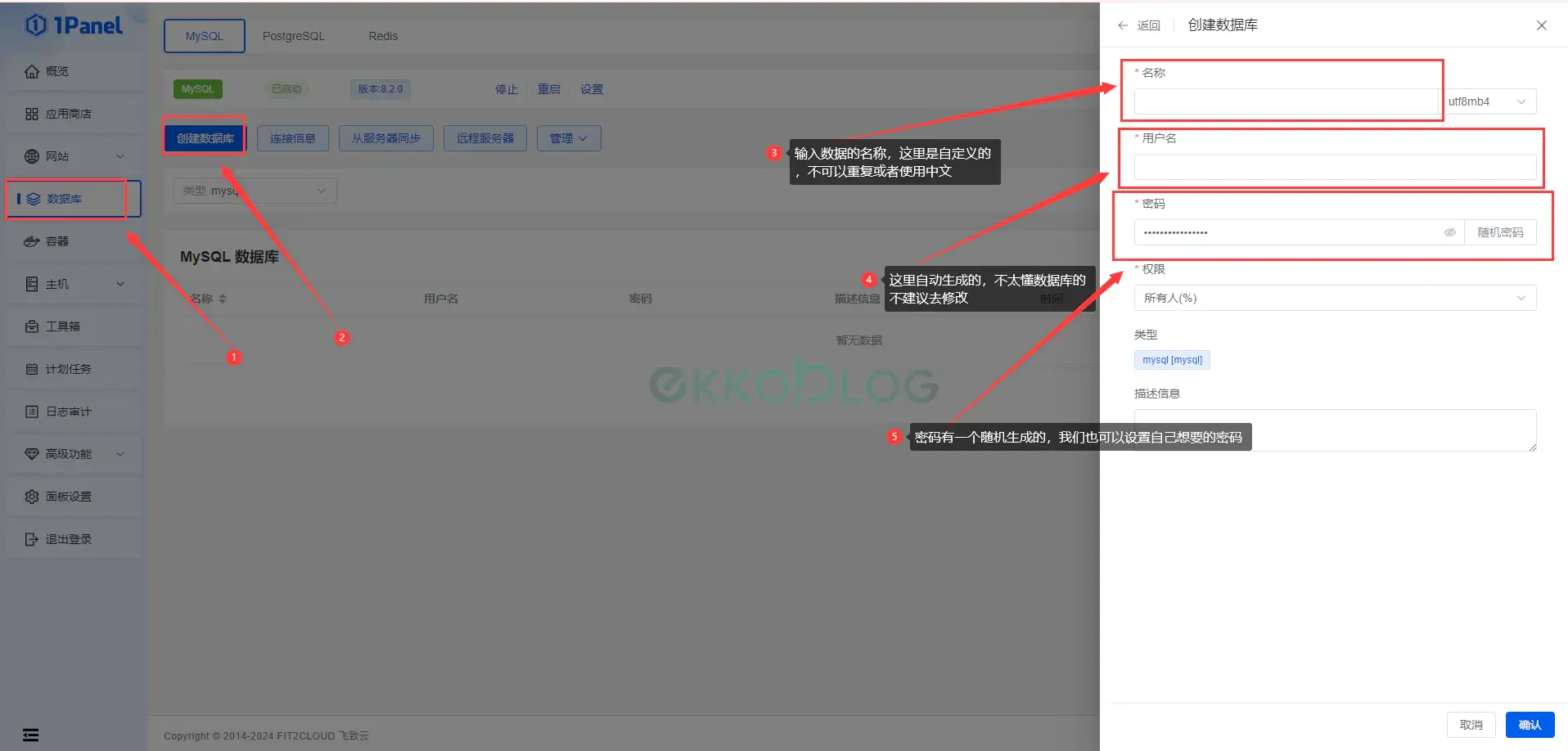Switch to the Redis tab
1568x751 pixels.
pyautogui.click(x=383, y=36)
